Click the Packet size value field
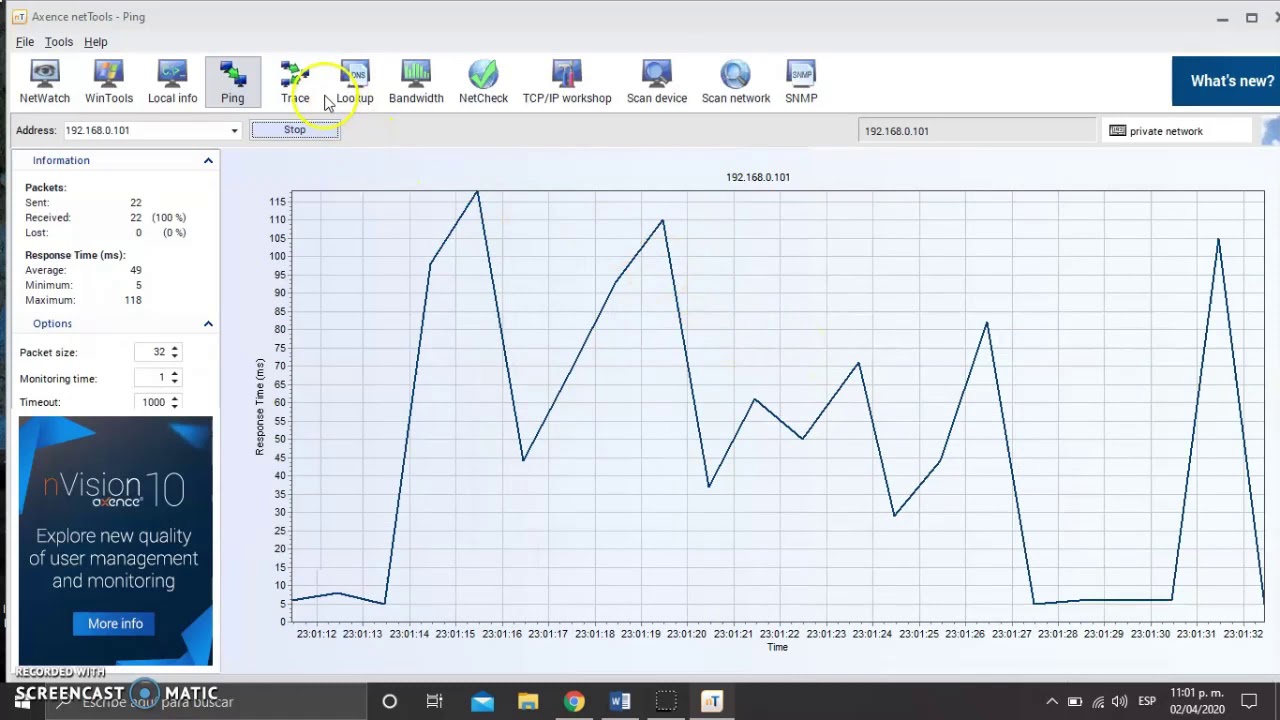The width and height of the screenshot is (1280, 720). [x=152, y=352]
